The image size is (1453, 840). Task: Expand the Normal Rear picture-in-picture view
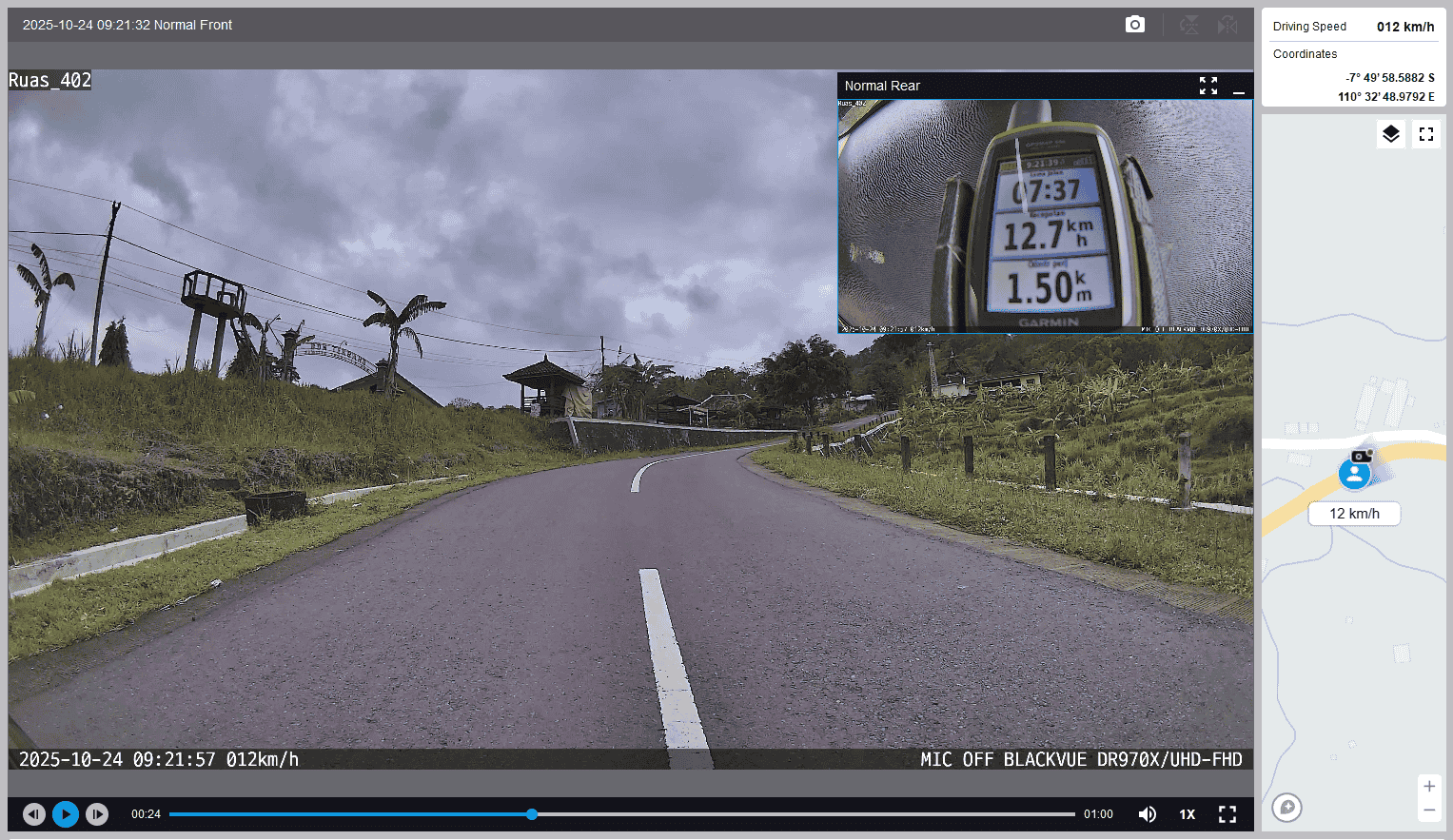[x=1208, y=86]
